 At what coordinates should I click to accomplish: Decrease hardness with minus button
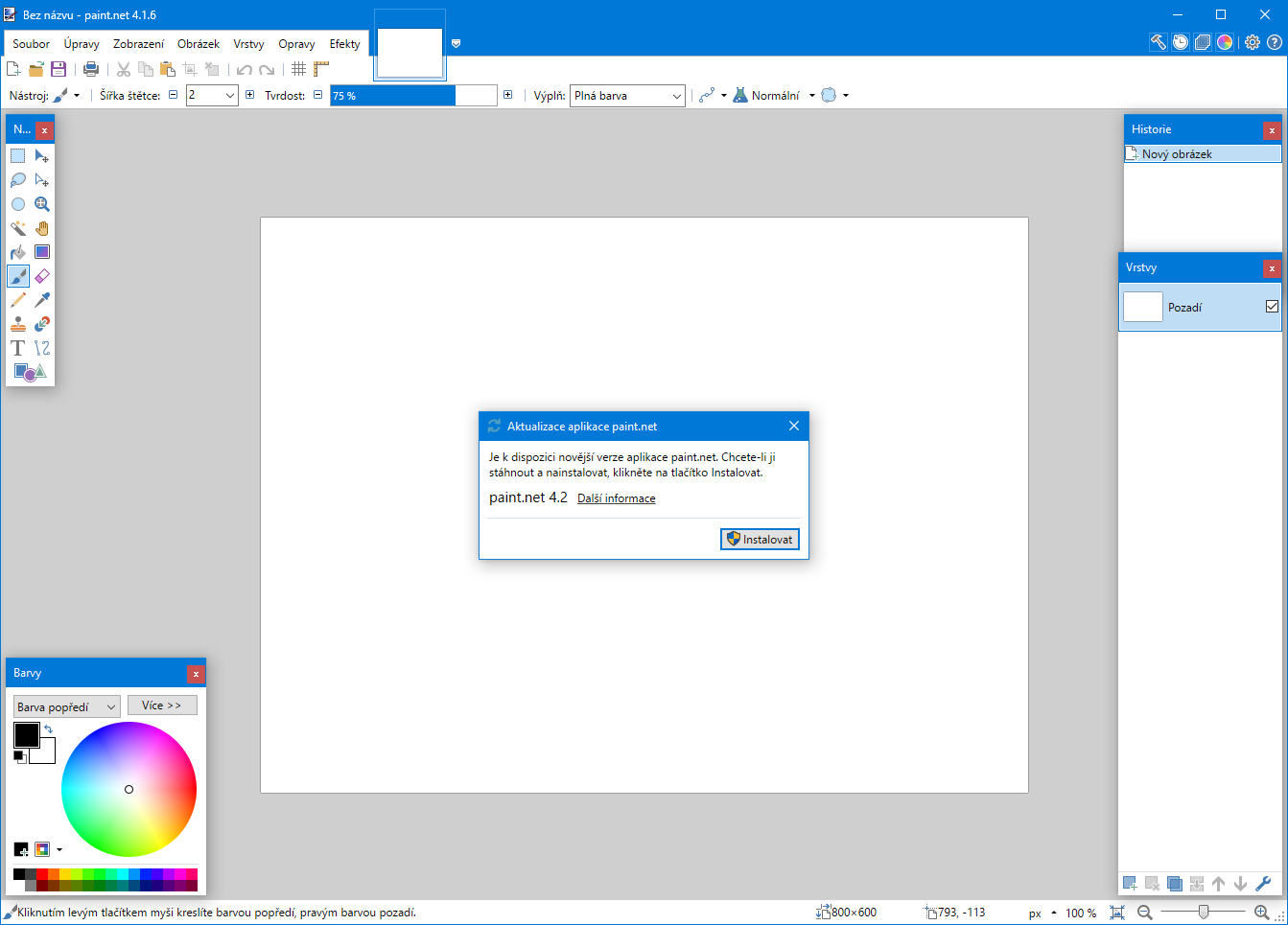coord(317,94)
